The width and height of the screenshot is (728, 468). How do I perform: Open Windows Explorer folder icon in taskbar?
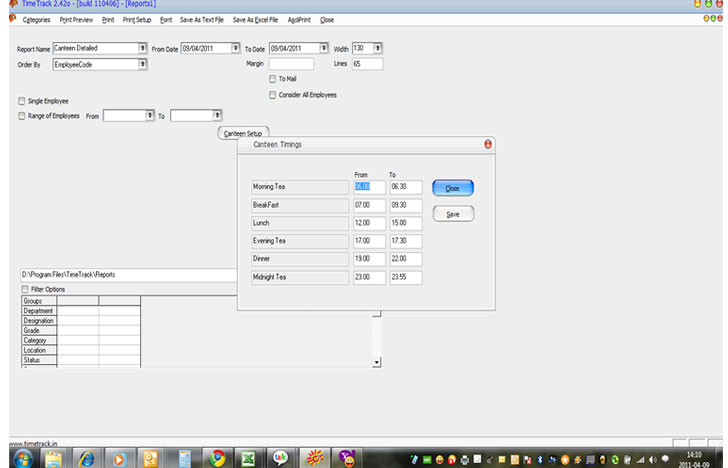point(53,458)
